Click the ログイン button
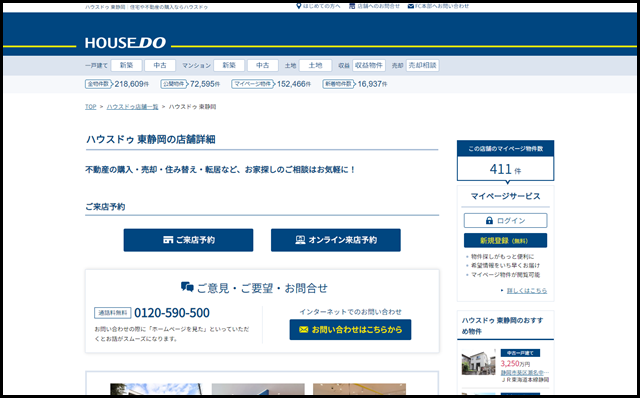640x398 pixels. 505,220
